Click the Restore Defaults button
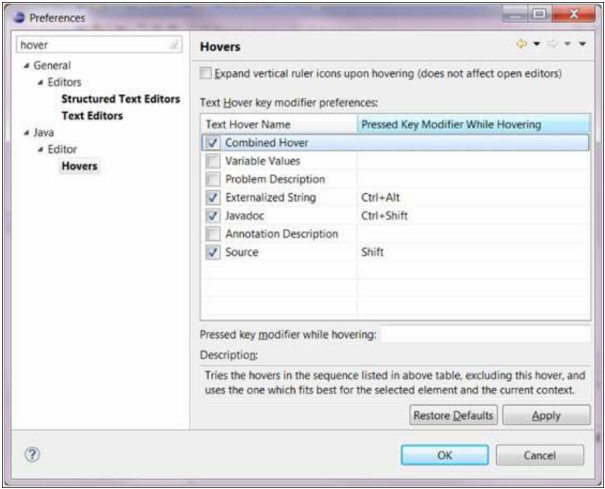 point(453,415)
